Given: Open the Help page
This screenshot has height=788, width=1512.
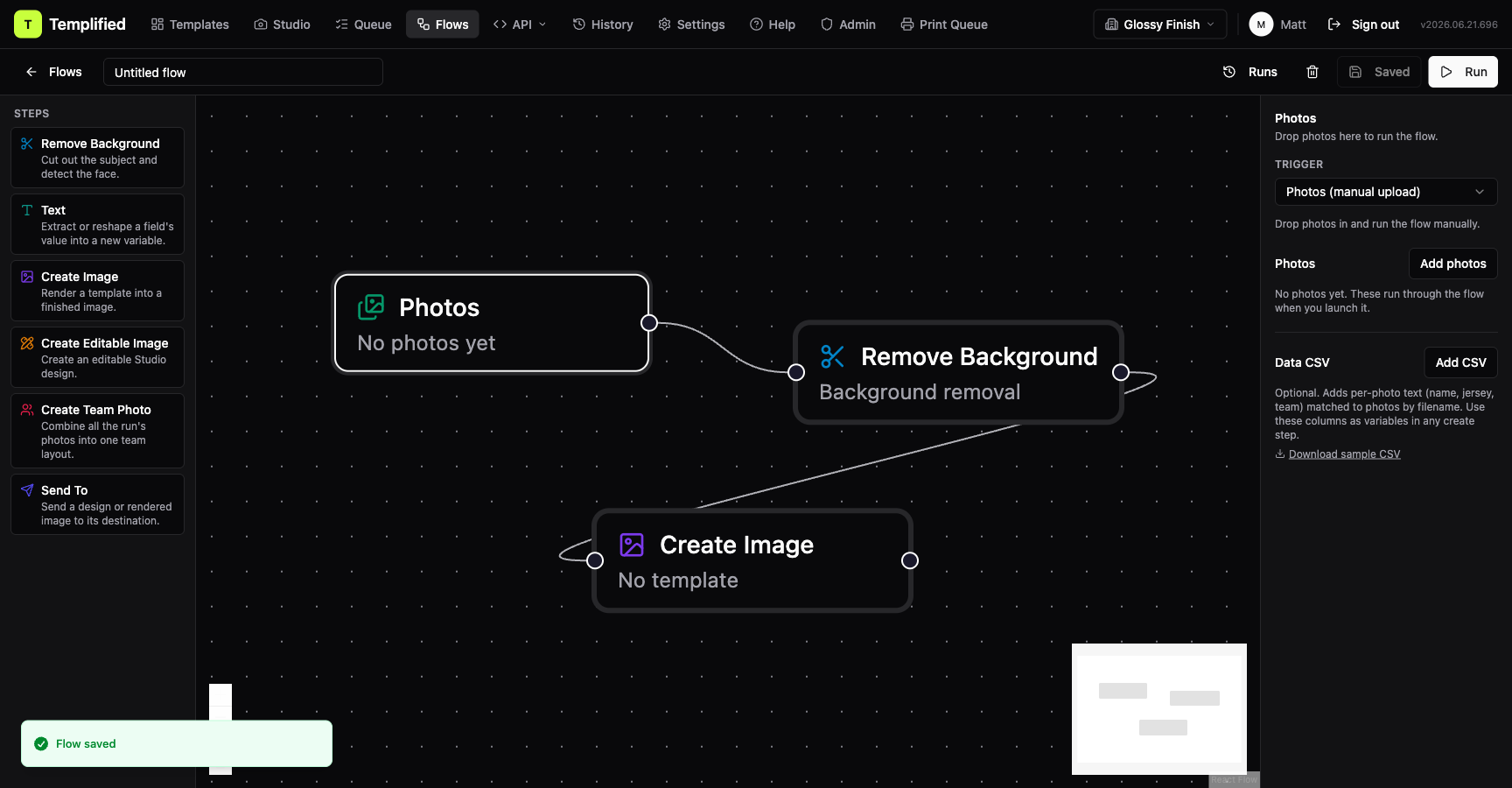Looking at the screenshot, I should [773, 25].
